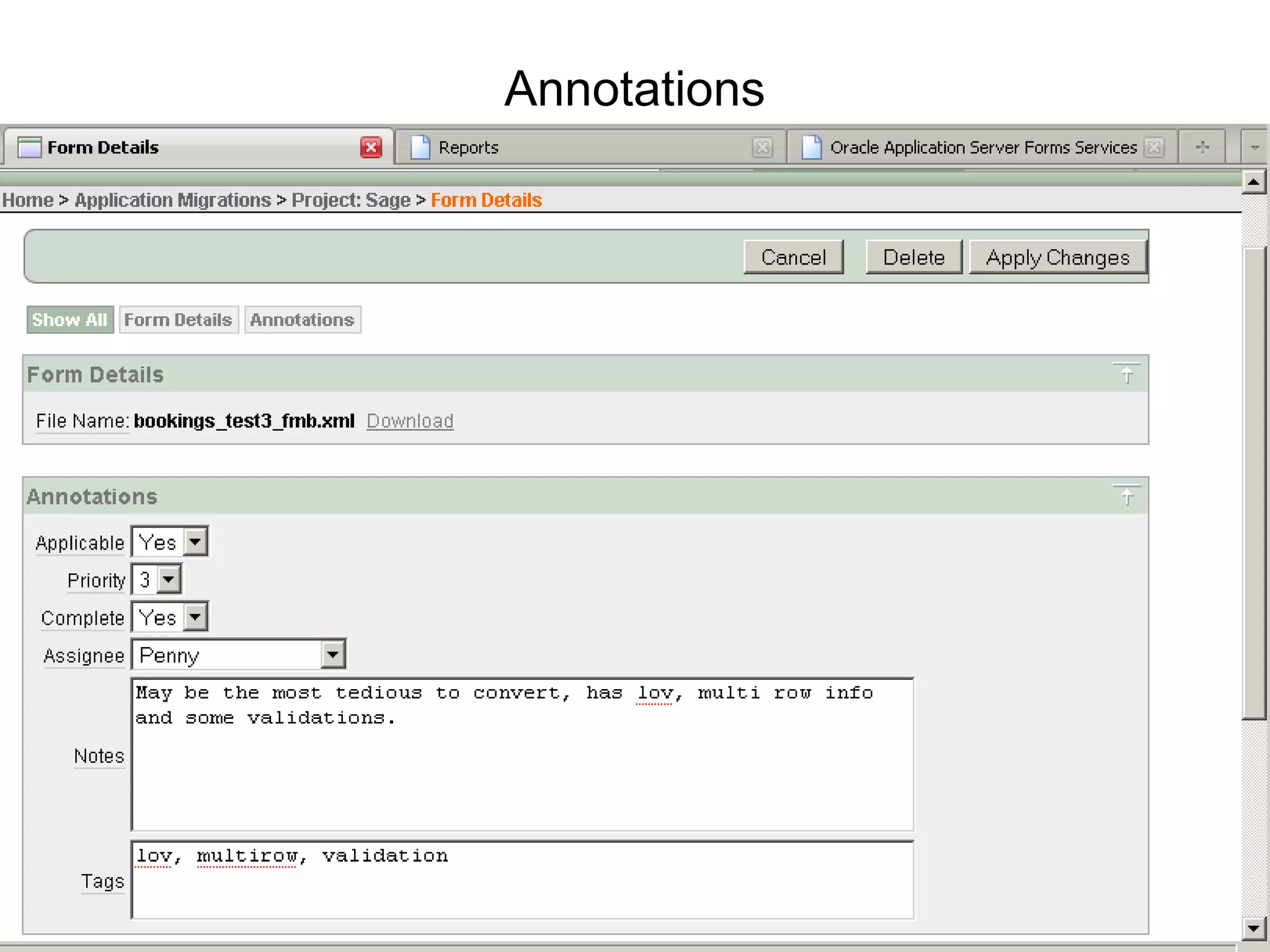
Task: Click the Form Details section heading
Action: point(95,374)
